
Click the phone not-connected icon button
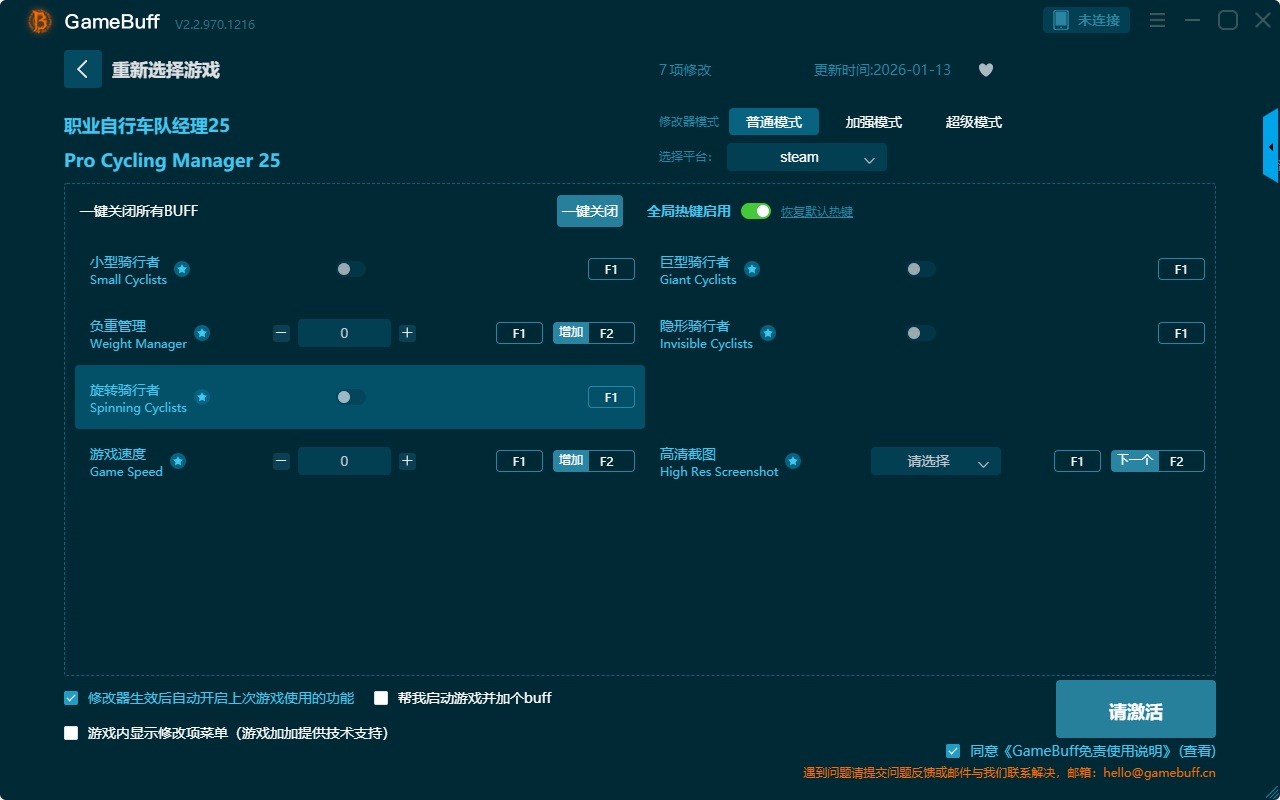point(1086,20)
